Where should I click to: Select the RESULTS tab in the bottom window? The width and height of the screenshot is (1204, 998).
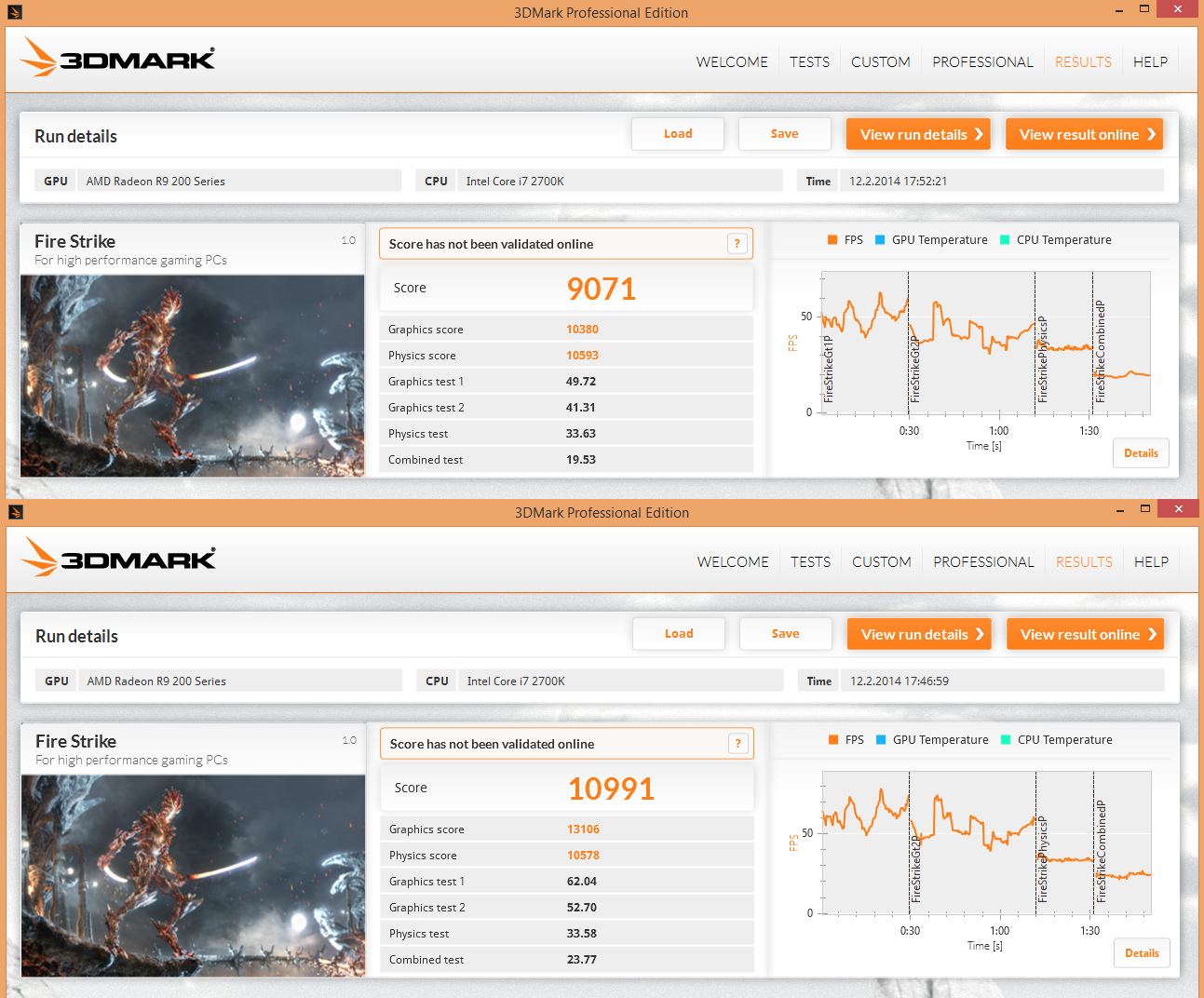click(x=1084, y=562)
